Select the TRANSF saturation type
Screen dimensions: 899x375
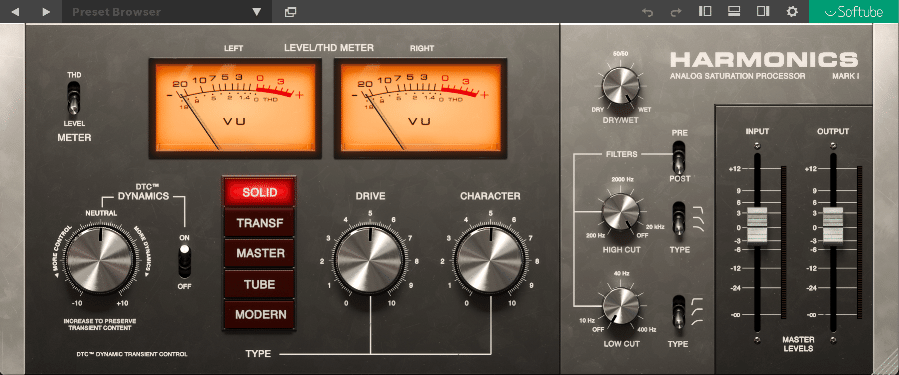pos(259,223)
